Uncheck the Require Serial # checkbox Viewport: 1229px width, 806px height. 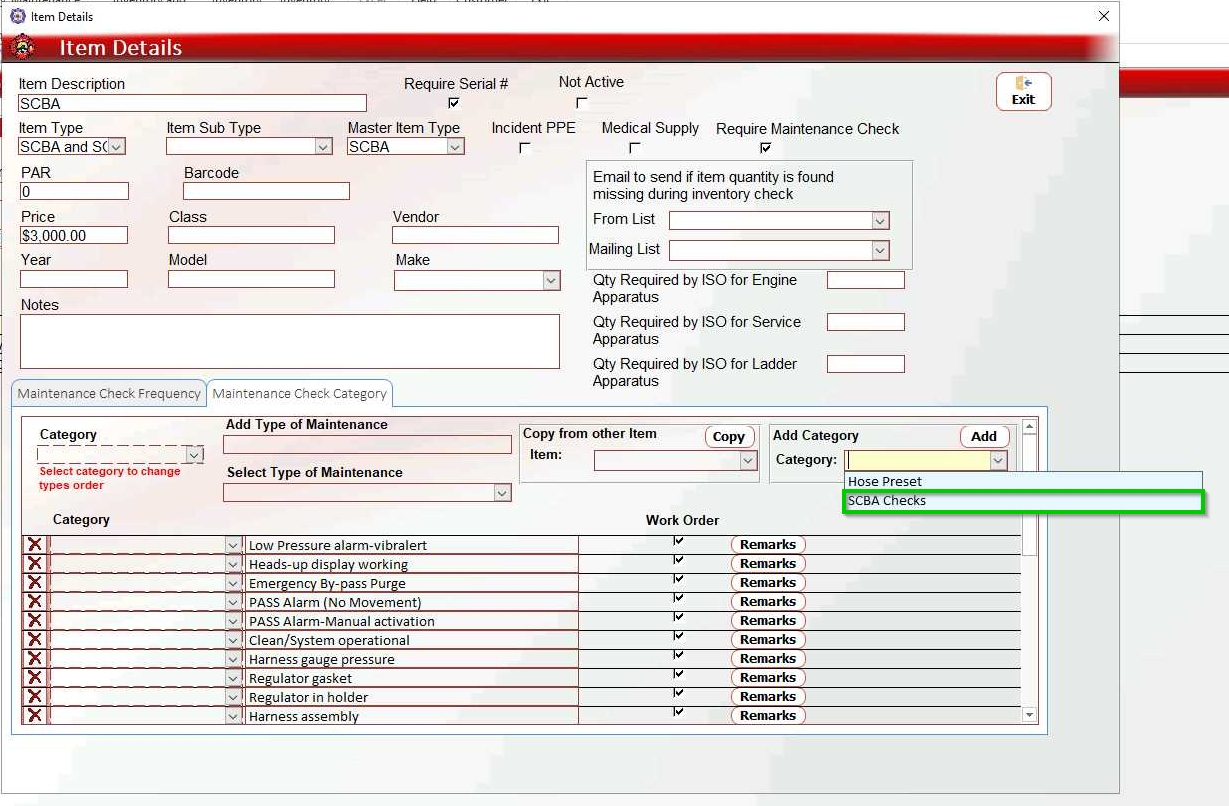pyautogui.click(x=454, y=103)
